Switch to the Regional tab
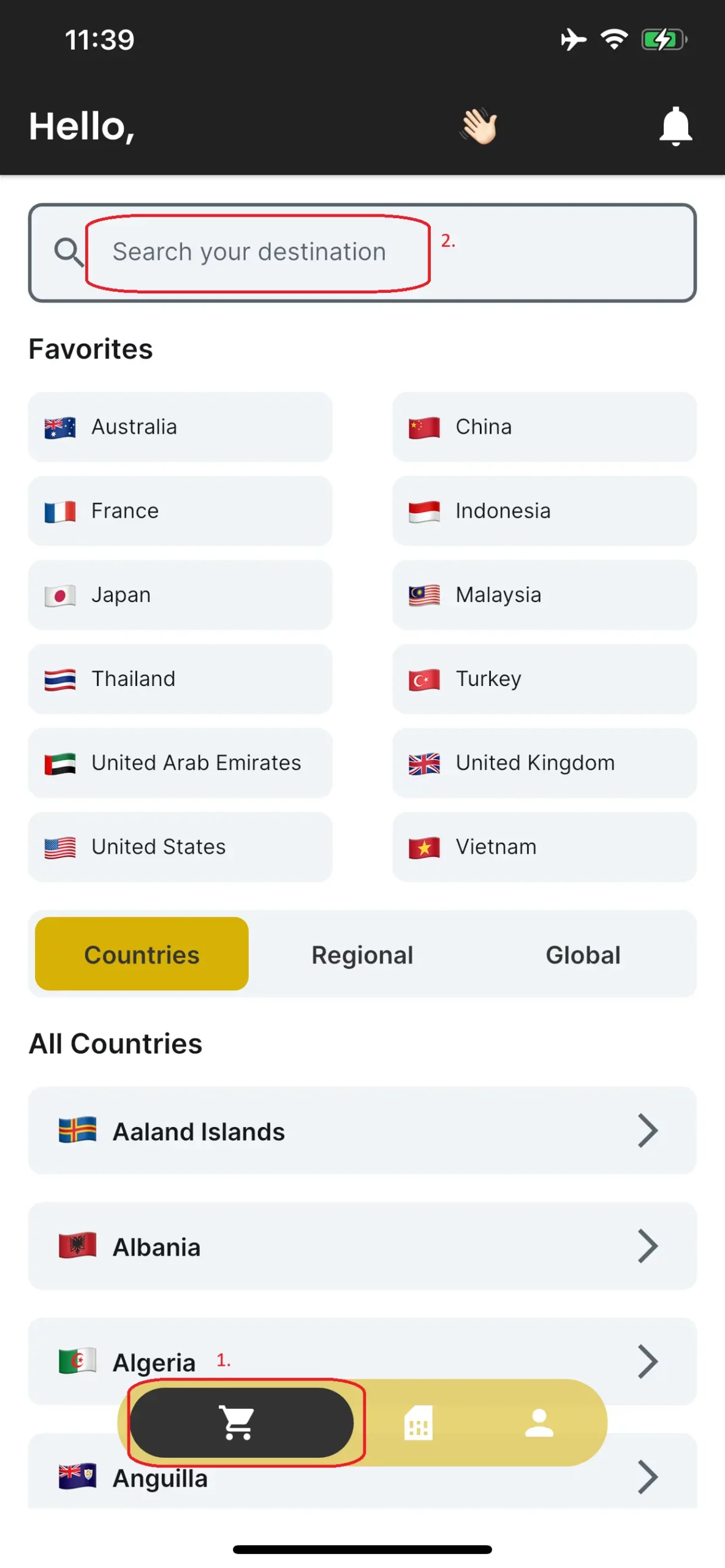 [x=362, y=954]
